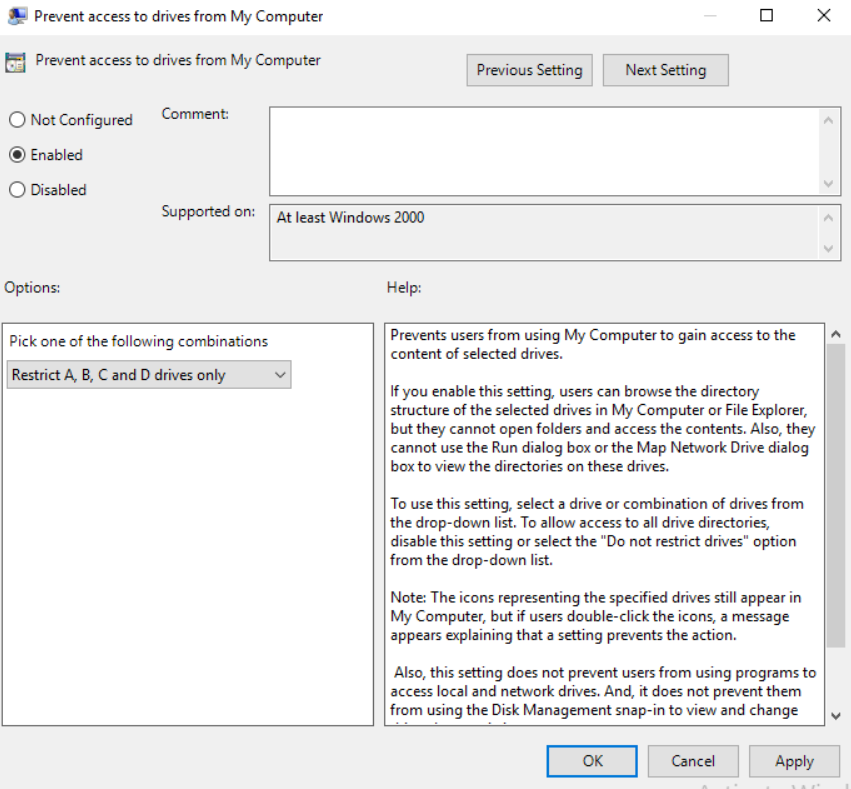Select the Disabled radio button
Image resolution: width=851 pixels, height=789 pixels.
[x=17, y=190]
